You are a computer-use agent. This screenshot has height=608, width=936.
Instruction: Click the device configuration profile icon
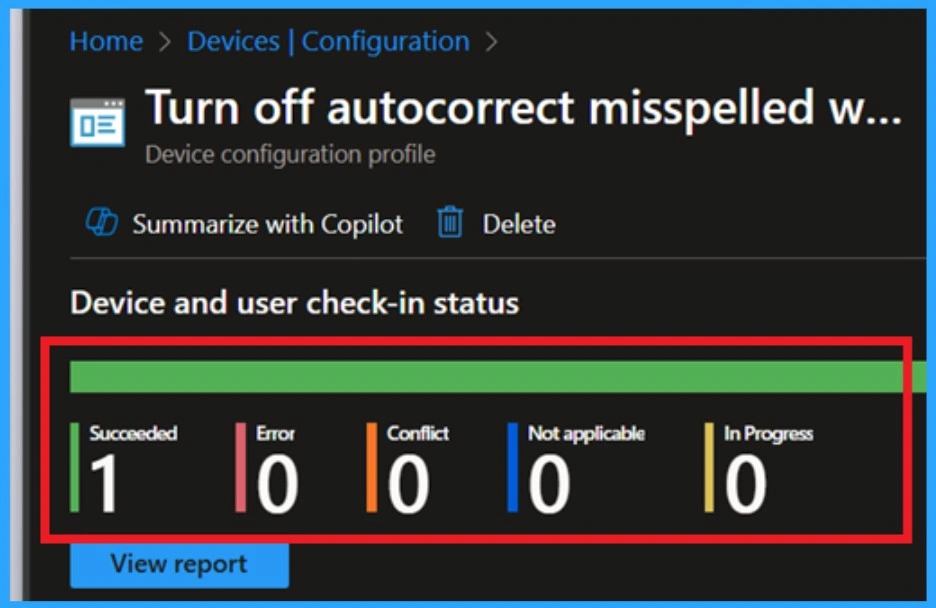tap(98, 122)
